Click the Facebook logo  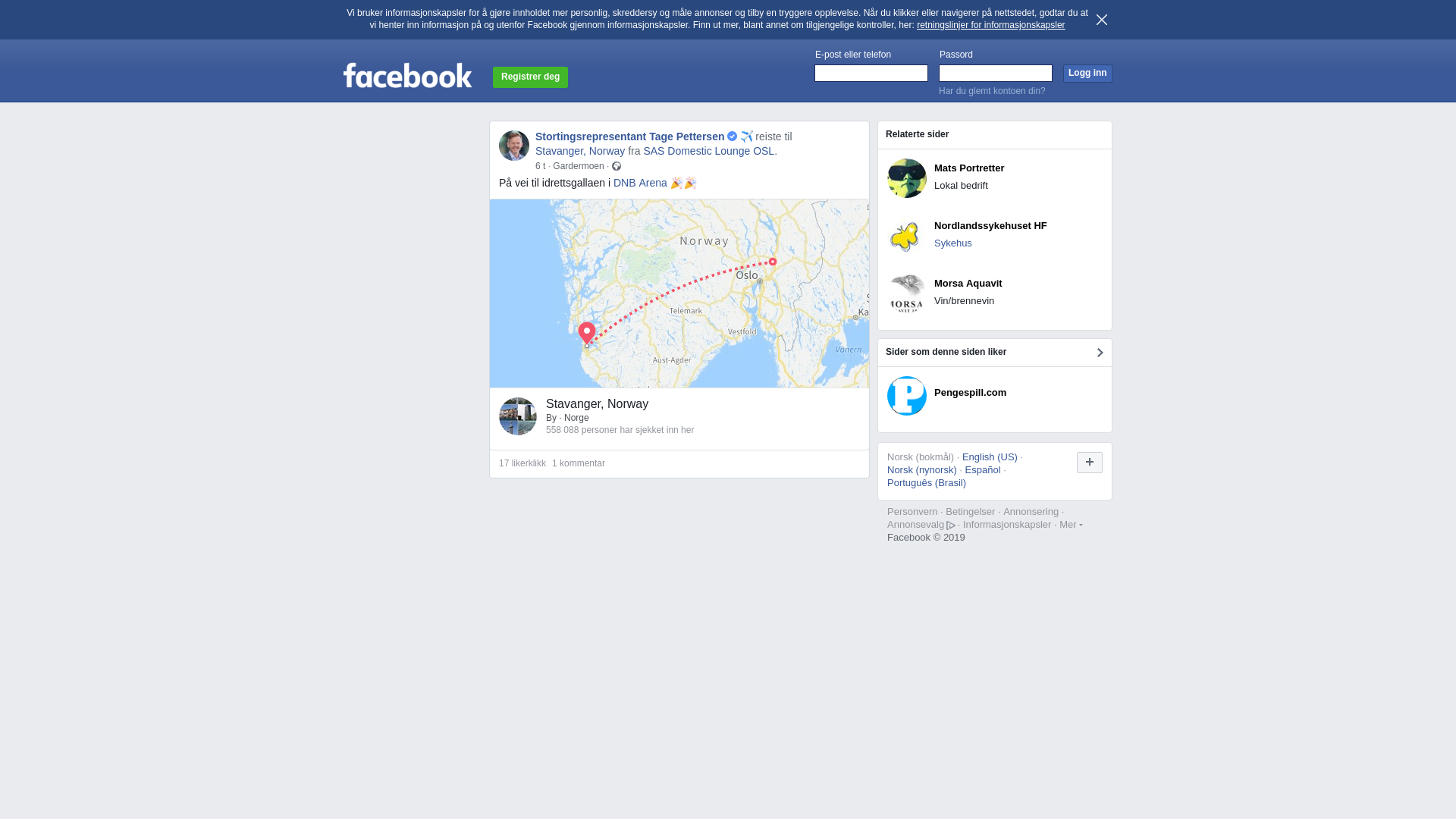tap(407, 75)
